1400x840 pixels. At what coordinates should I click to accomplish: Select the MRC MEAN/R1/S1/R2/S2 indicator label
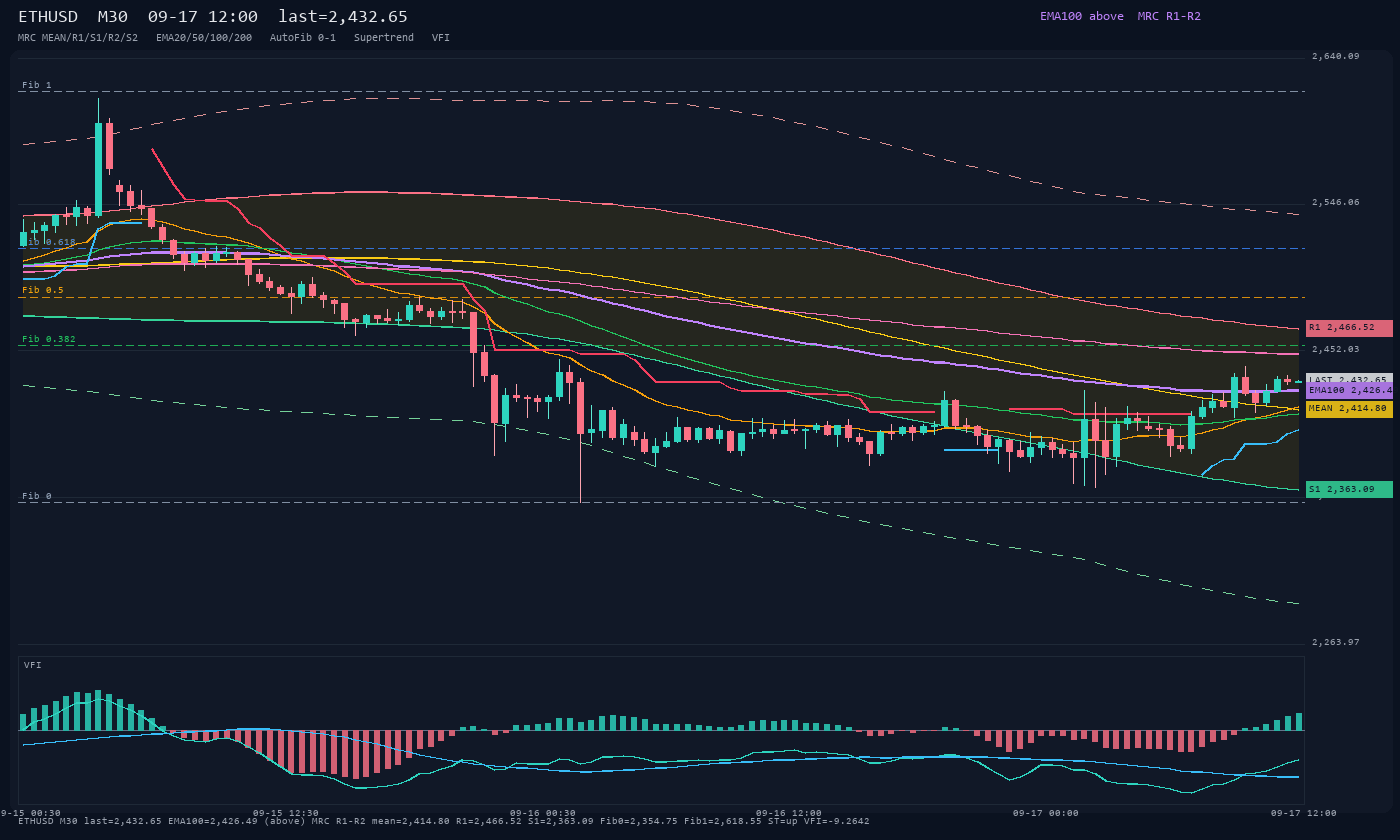78,38
